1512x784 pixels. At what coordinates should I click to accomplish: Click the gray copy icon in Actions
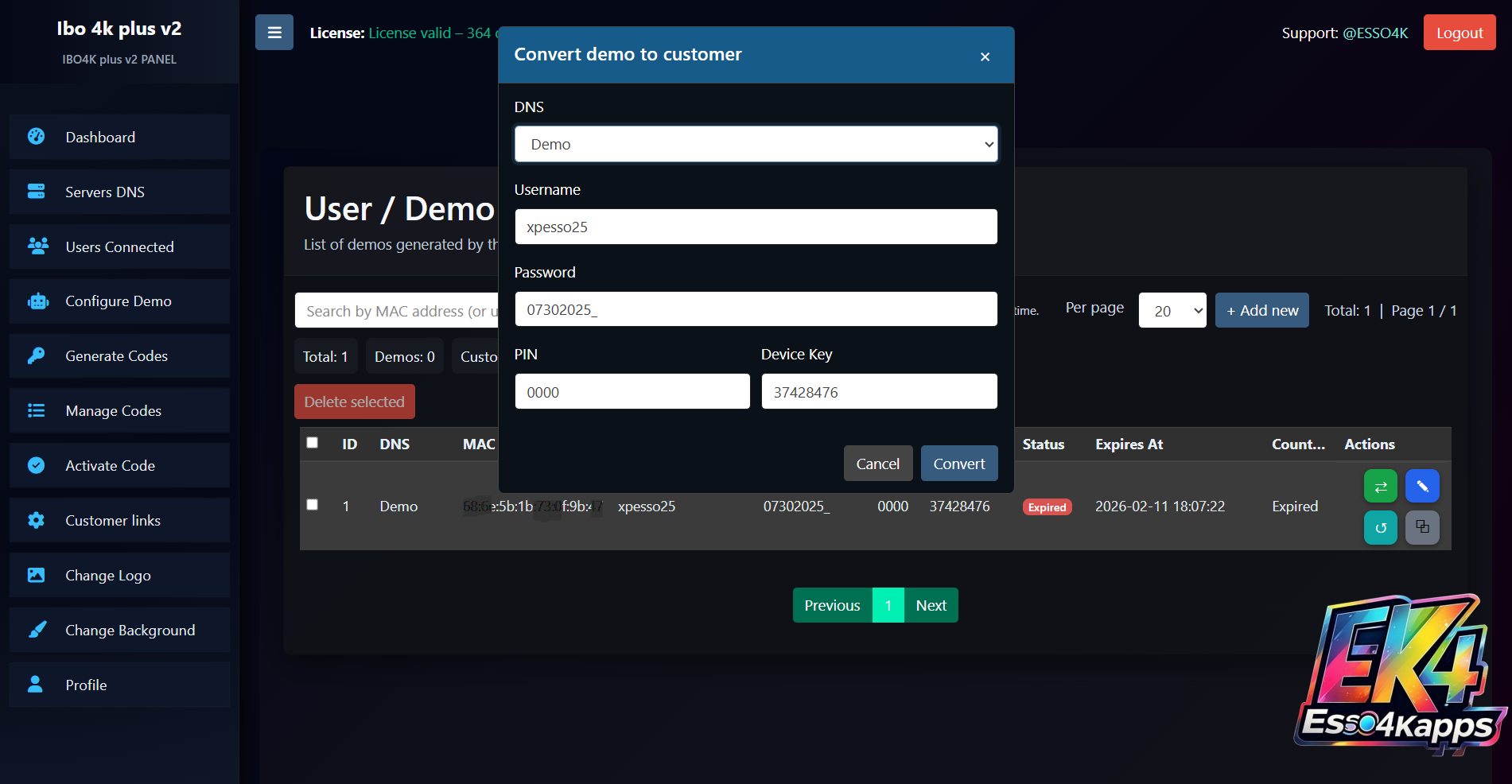click(x=1421, y=528)
